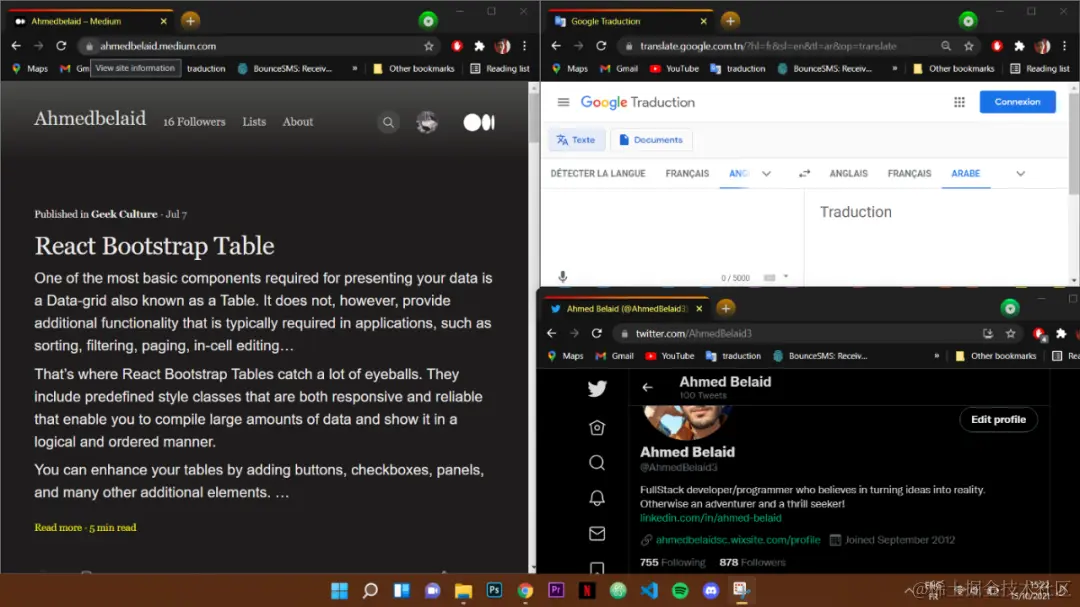Open Visual Studio Code from taskbar
Screen dimensions: 1080x607
[650, 590]
